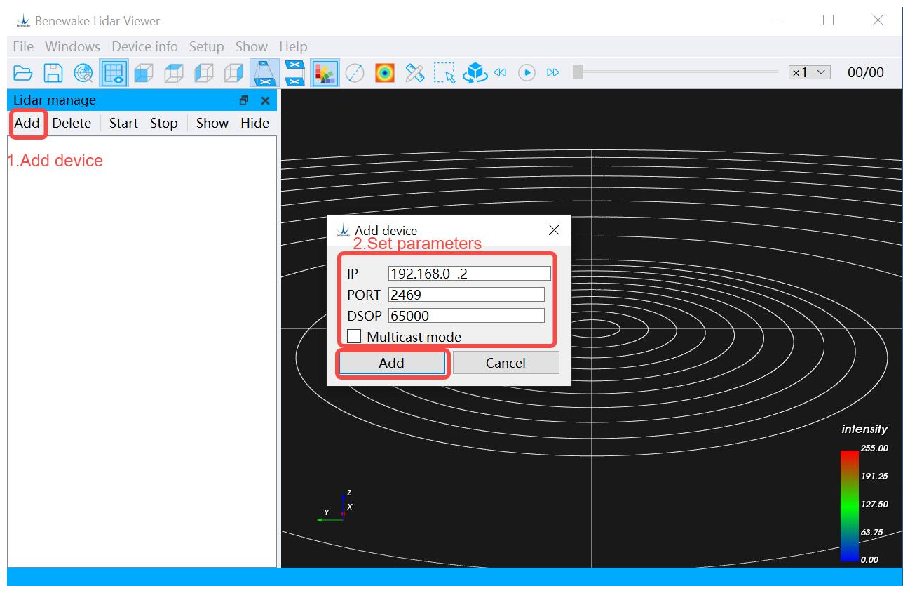Open a file using the folder icon

tap(23, 73)
